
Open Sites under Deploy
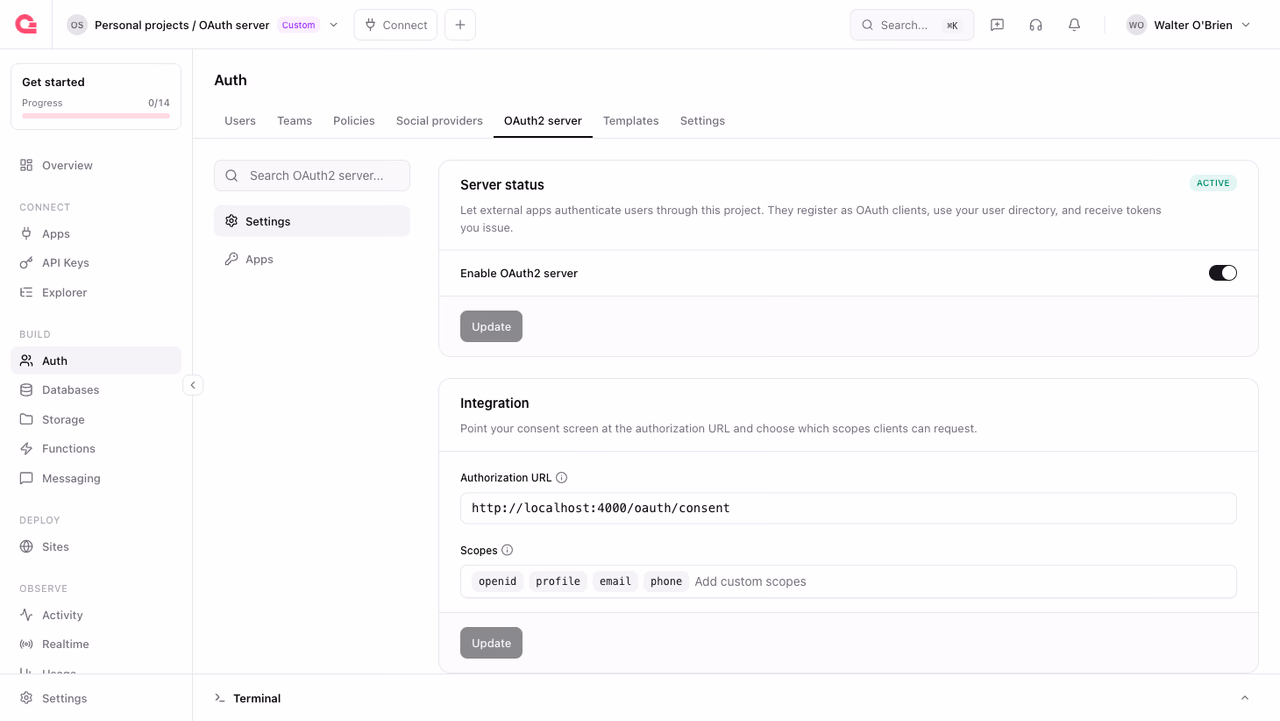coord(96,547)
